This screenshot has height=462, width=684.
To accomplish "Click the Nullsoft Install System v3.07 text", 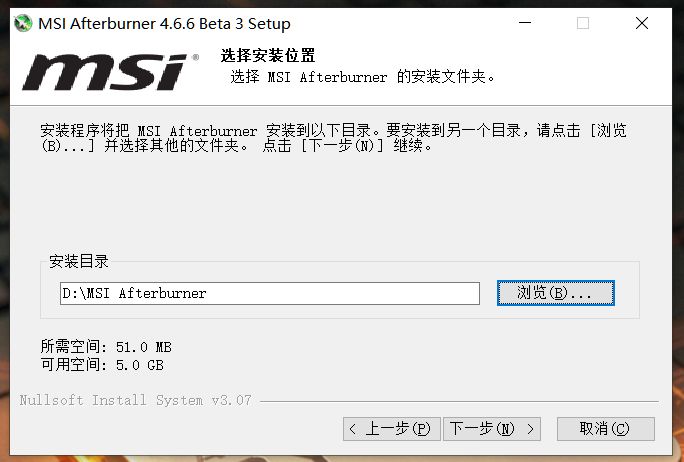I will coord(135,400).
